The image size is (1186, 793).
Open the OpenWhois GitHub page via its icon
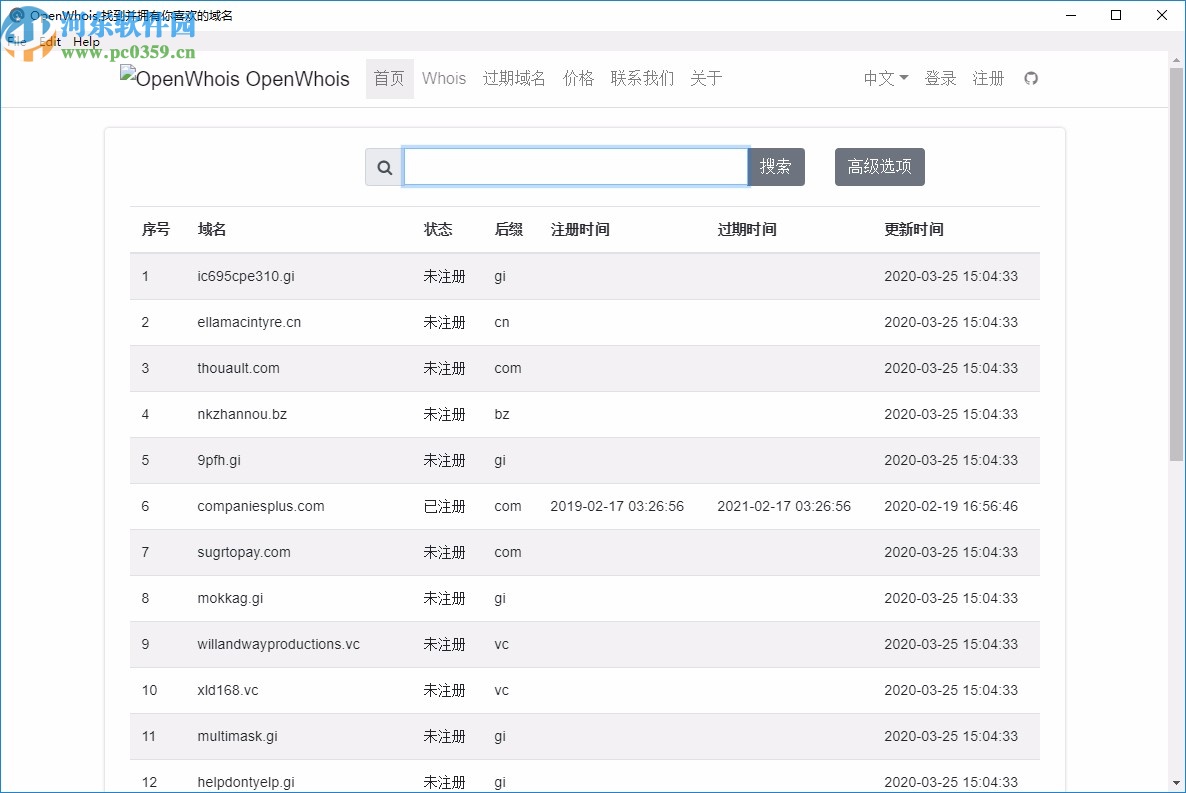coord(1031,78)
